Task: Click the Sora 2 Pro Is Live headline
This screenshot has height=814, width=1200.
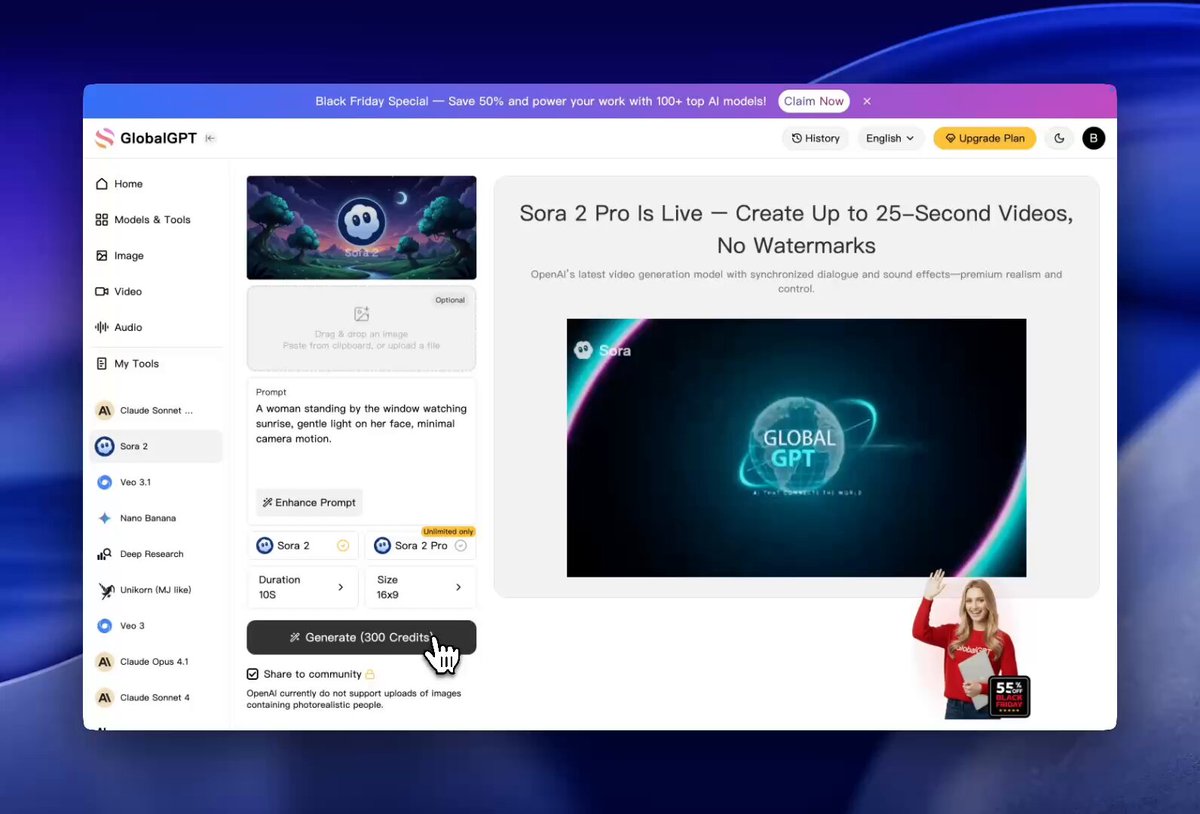Action: [x=796, y=229]
